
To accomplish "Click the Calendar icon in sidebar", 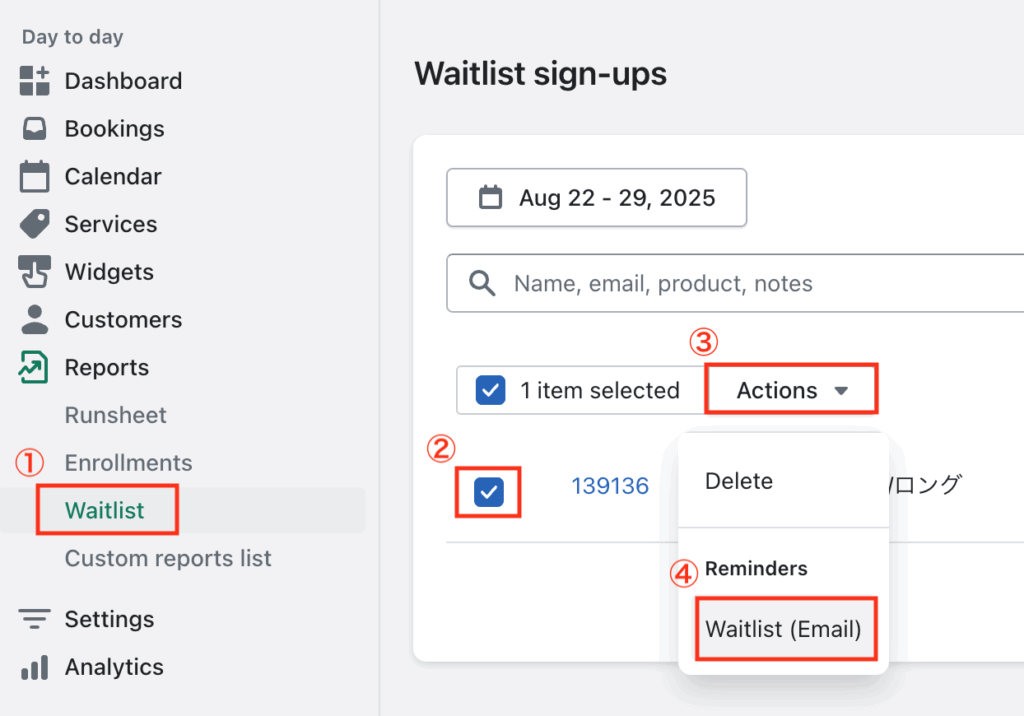I will pos(35,177).
